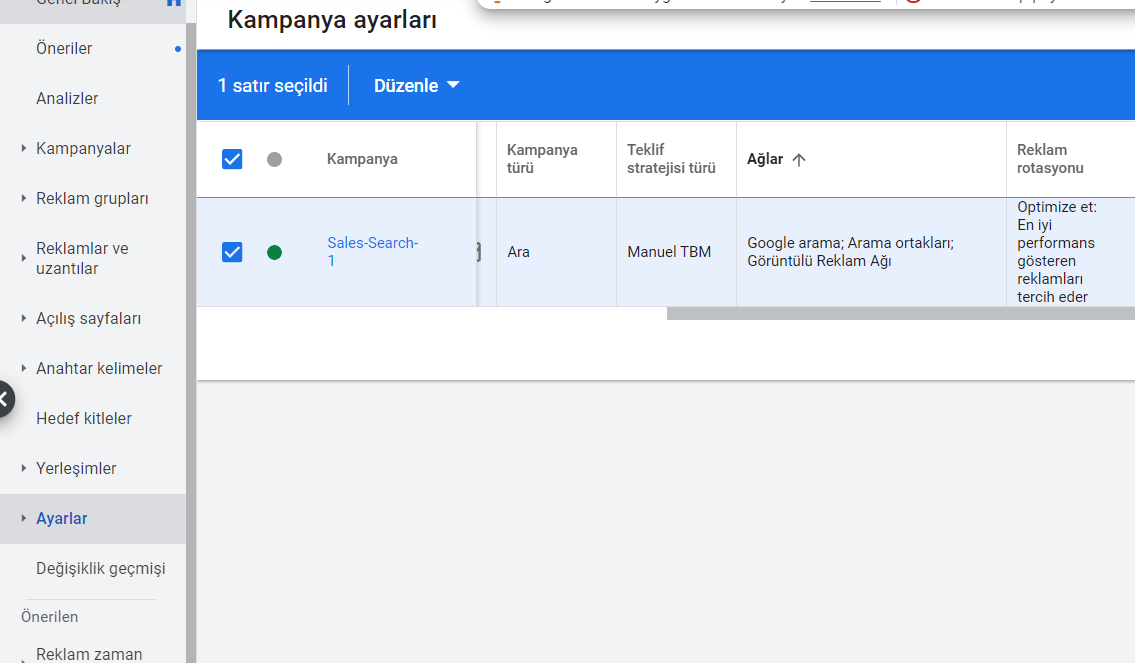Click the blue dot beside Öneriler
Screen dimensions: 1135x663
point(177,49)
